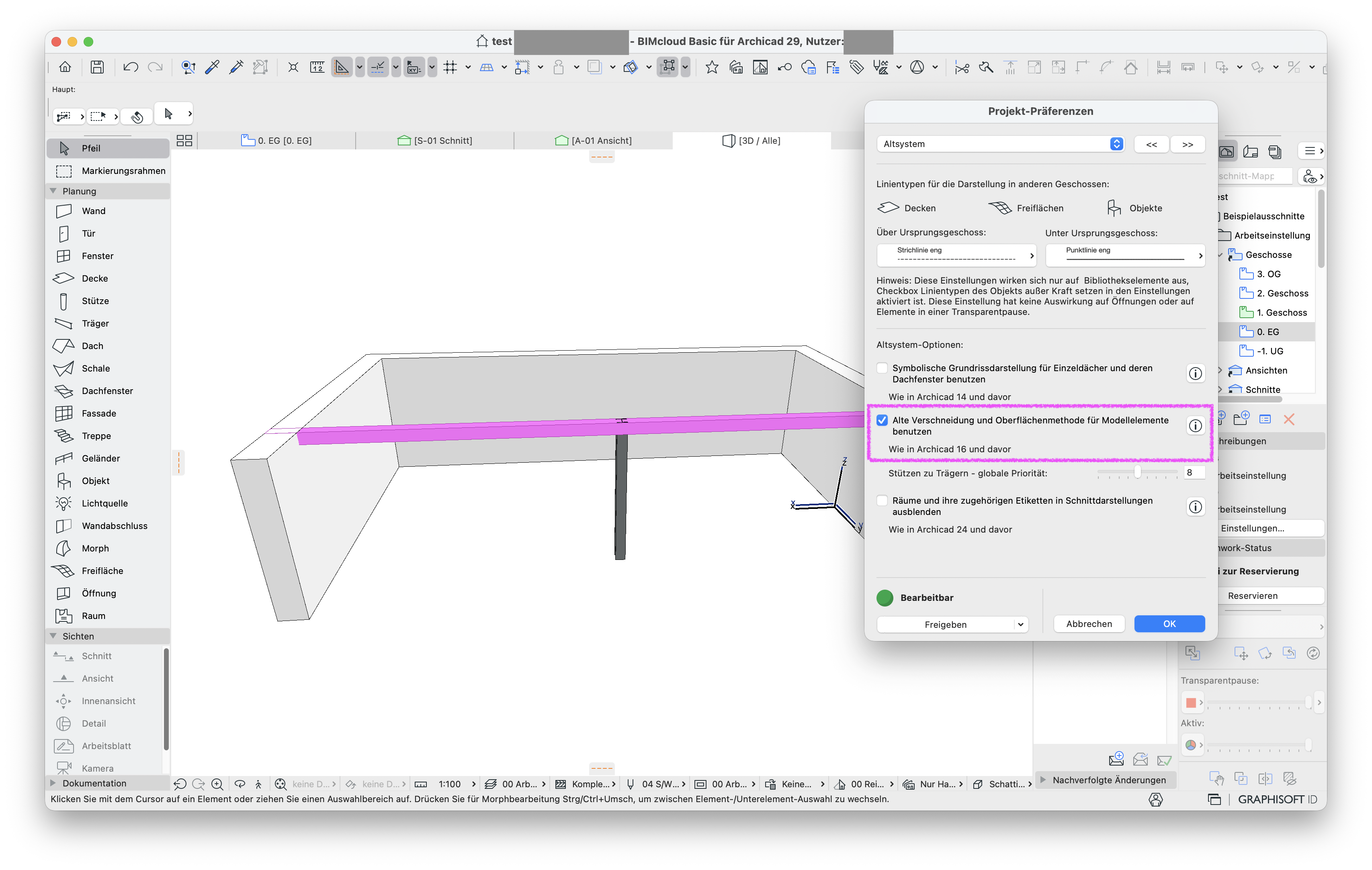Switch to 0. EG floor plan tab
This screenshot has width=1372, height=870.
tap(276, 141)
